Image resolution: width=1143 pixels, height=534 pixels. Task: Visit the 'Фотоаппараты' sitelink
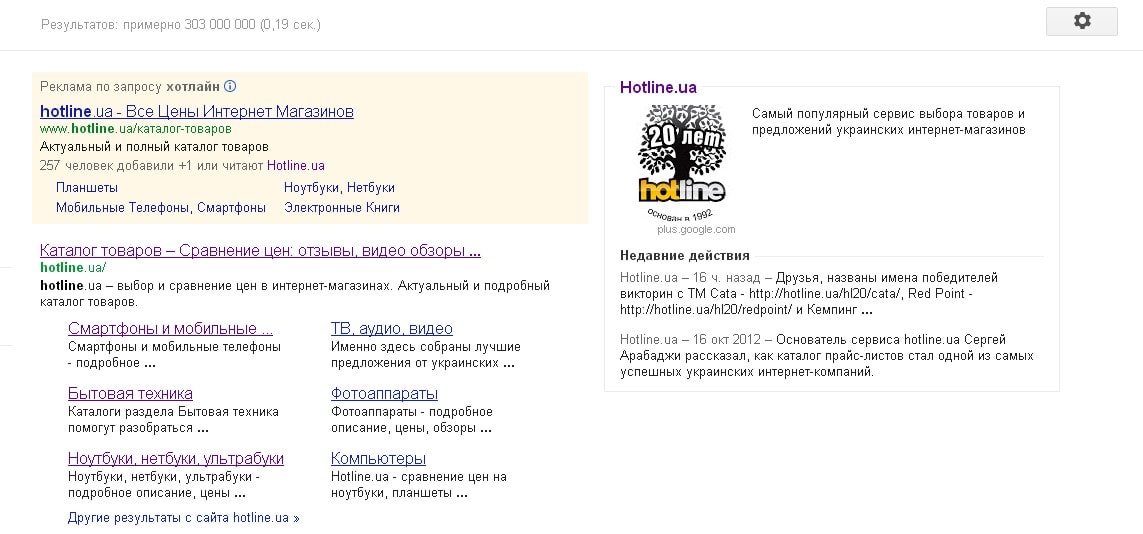point(384,394)
